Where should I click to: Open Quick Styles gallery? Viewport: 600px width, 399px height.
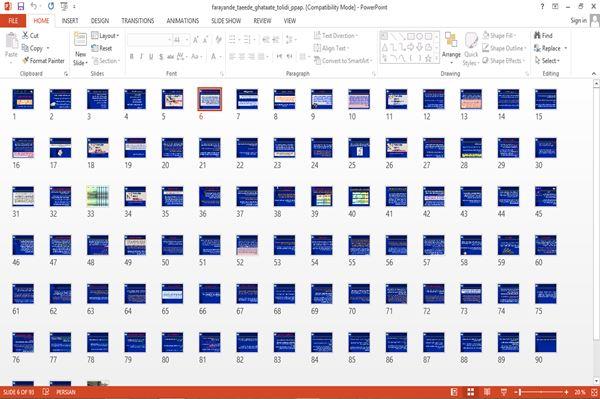471,49
